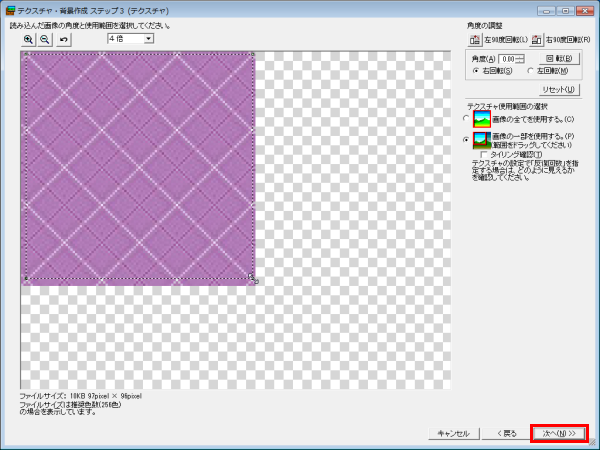600x450 pixels.
Task: Click the undo arrow icon
Action: pyautogui.click(x=65, y=39)
